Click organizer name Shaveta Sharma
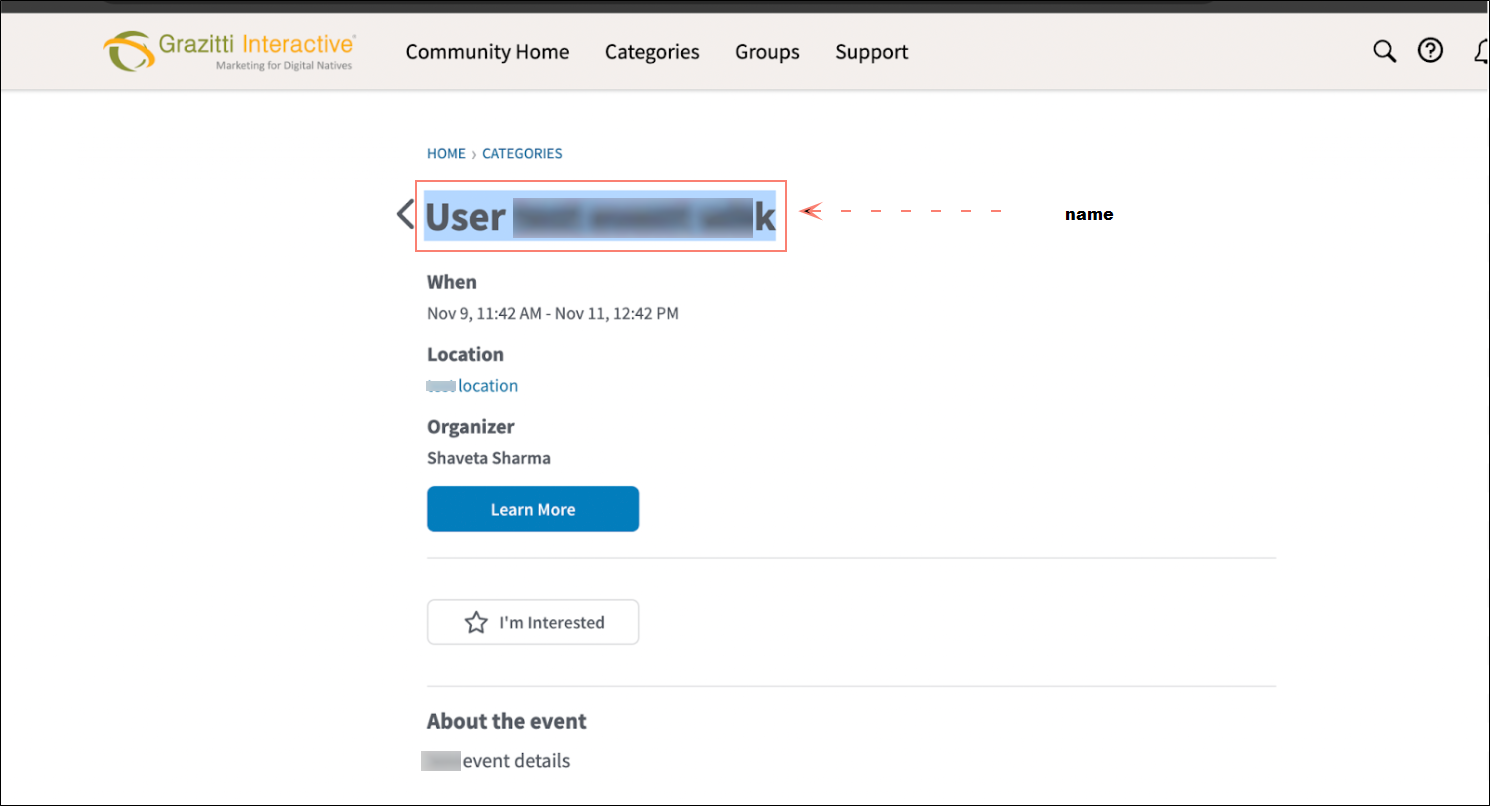The width and height of the screenshot is (1490, 806). (x=488, y=458)
